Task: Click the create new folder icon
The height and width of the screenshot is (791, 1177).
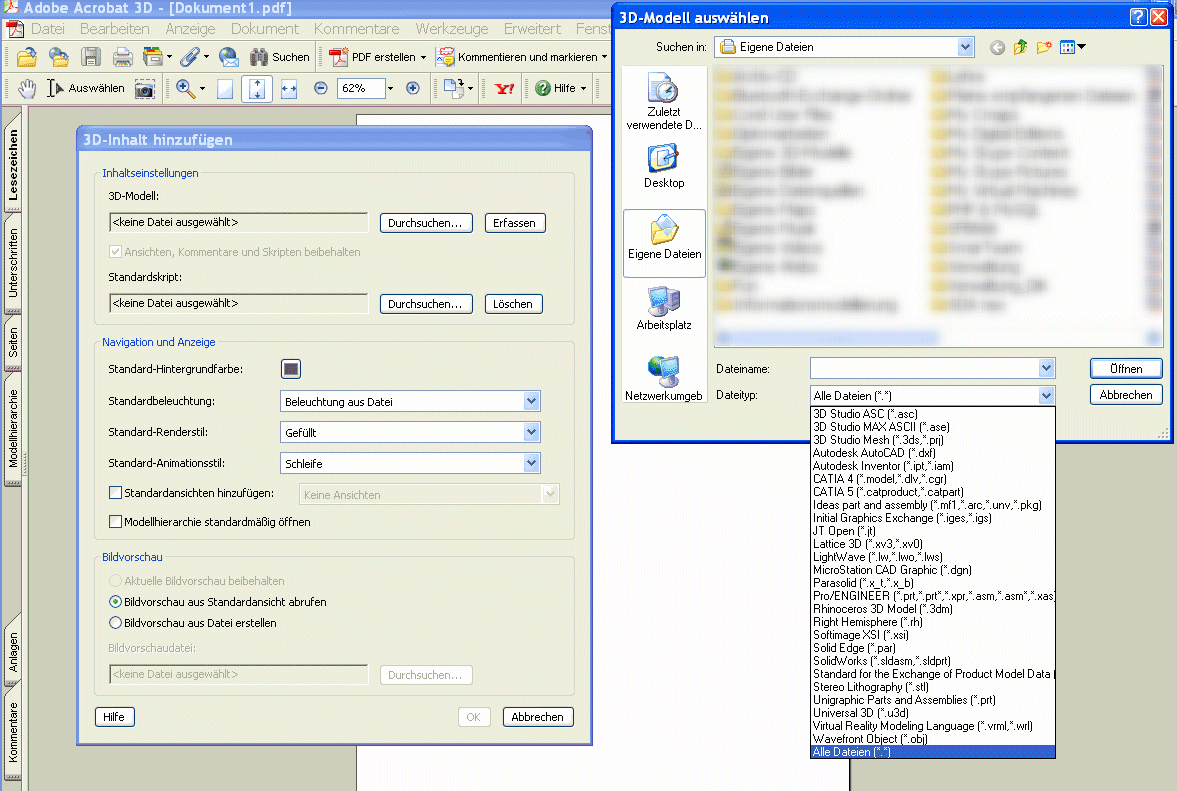Action: click(x=1044, y=47)
